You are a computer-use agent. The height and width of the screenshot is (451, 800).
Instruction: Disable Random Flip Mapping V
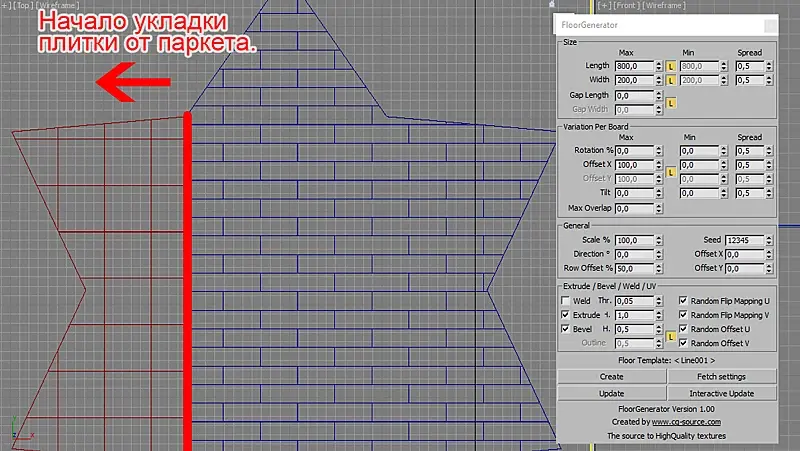(683, 315)
